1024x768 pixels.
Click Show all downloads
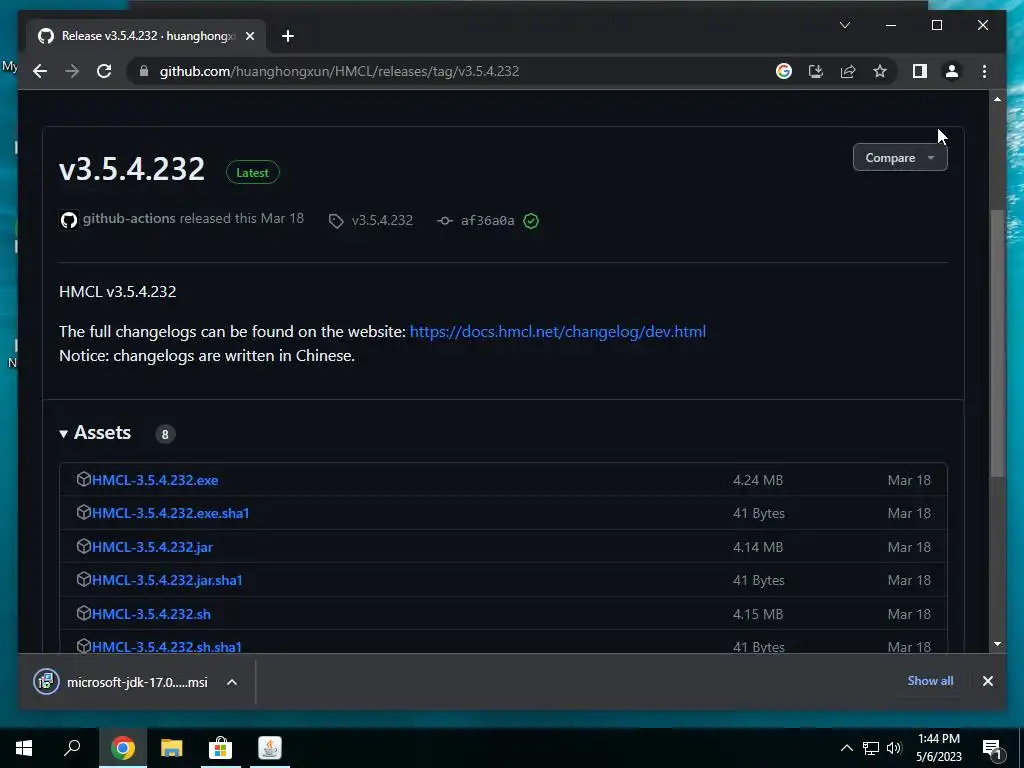(930, 680)
